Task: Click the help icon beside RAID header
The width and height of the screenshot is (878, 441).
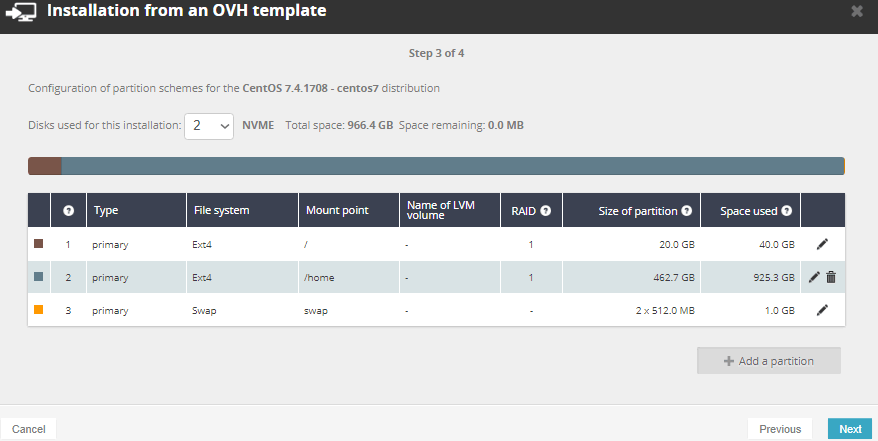Action: point(545,211)
